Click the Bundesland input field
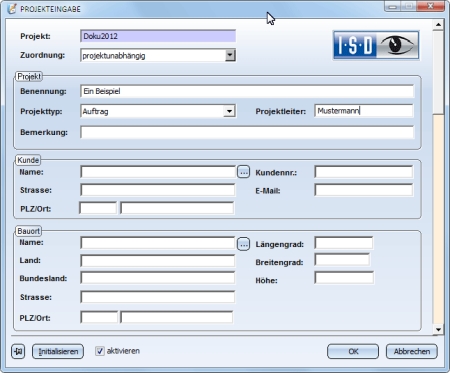Image resolution: width=450 pixels, height=373 pixels. [x=158, y=278]
